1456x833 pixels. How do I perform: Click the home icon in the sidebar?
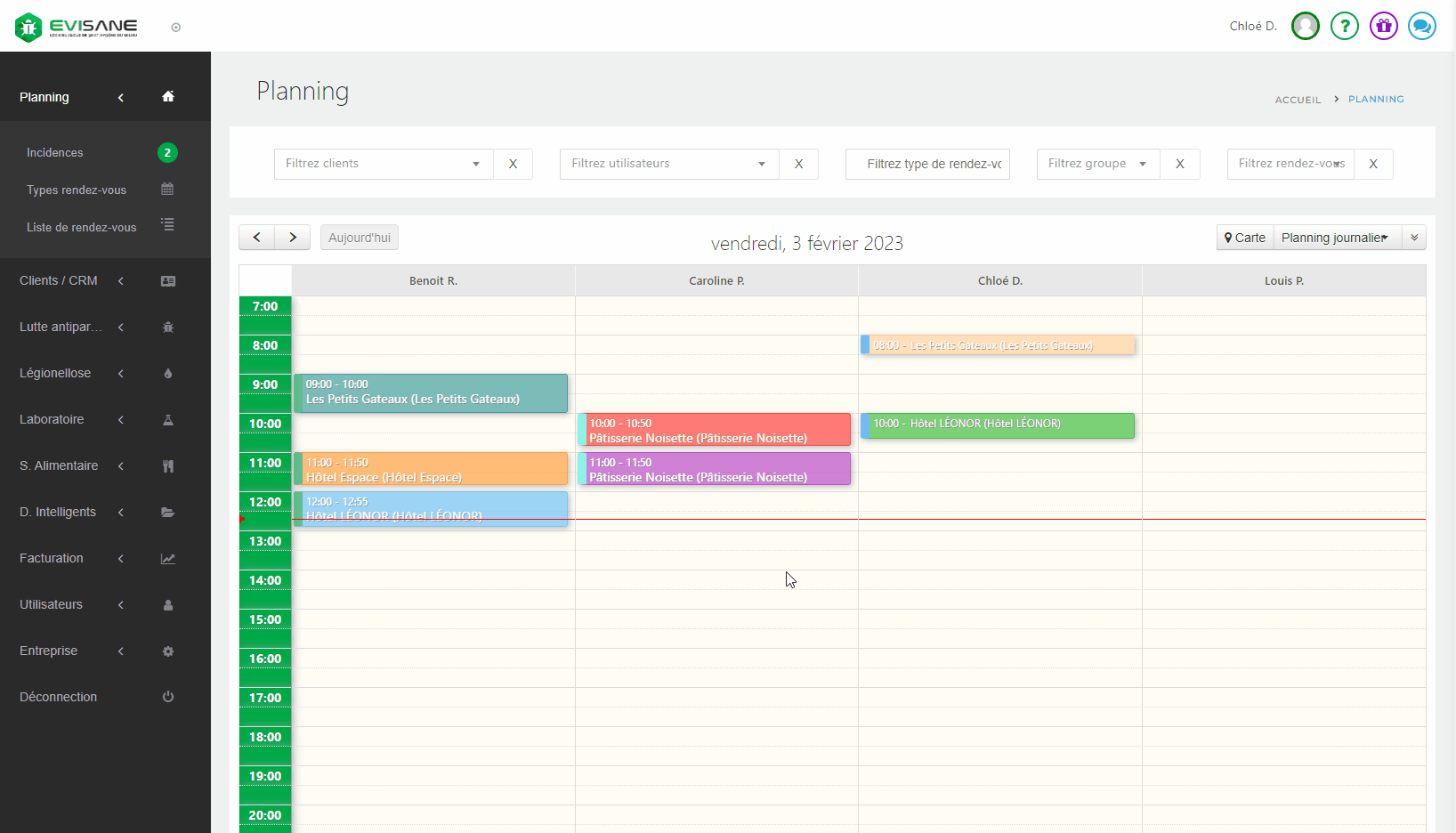click(x=167, y=97)
